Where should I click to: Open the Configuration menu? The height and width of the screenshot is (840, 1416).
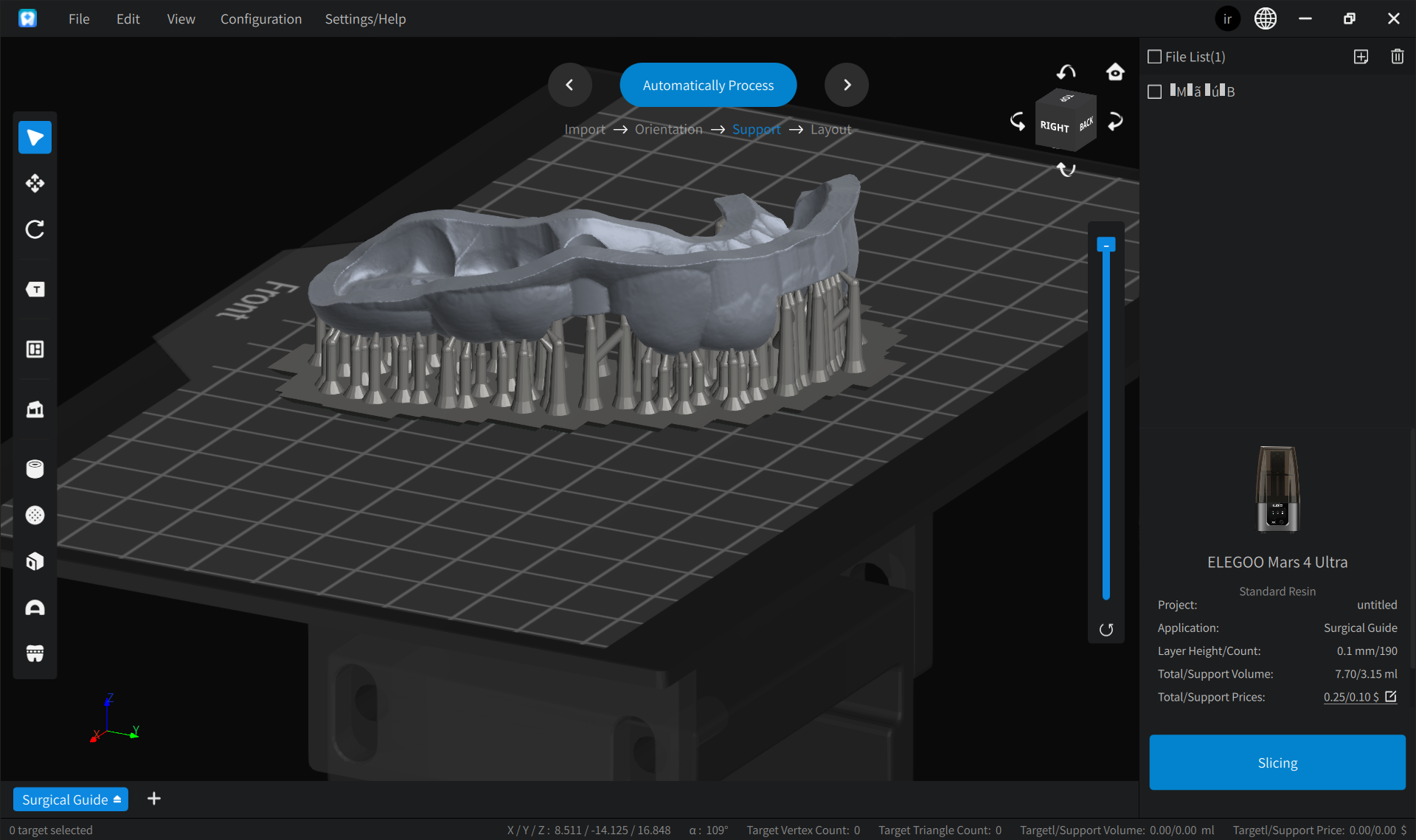click(261, 19)
